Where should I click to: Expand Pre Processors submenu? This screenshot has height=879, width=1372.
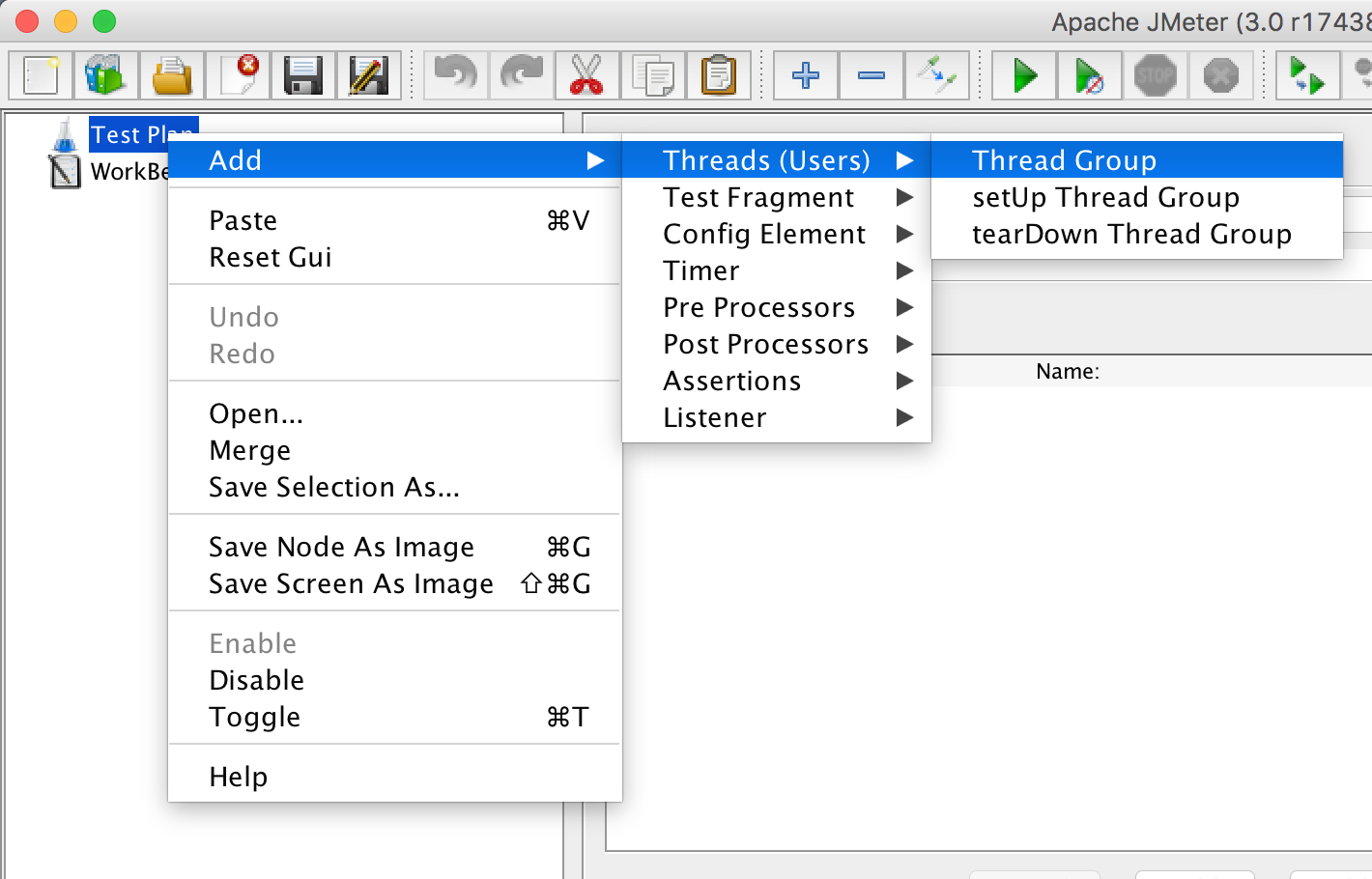777,307
